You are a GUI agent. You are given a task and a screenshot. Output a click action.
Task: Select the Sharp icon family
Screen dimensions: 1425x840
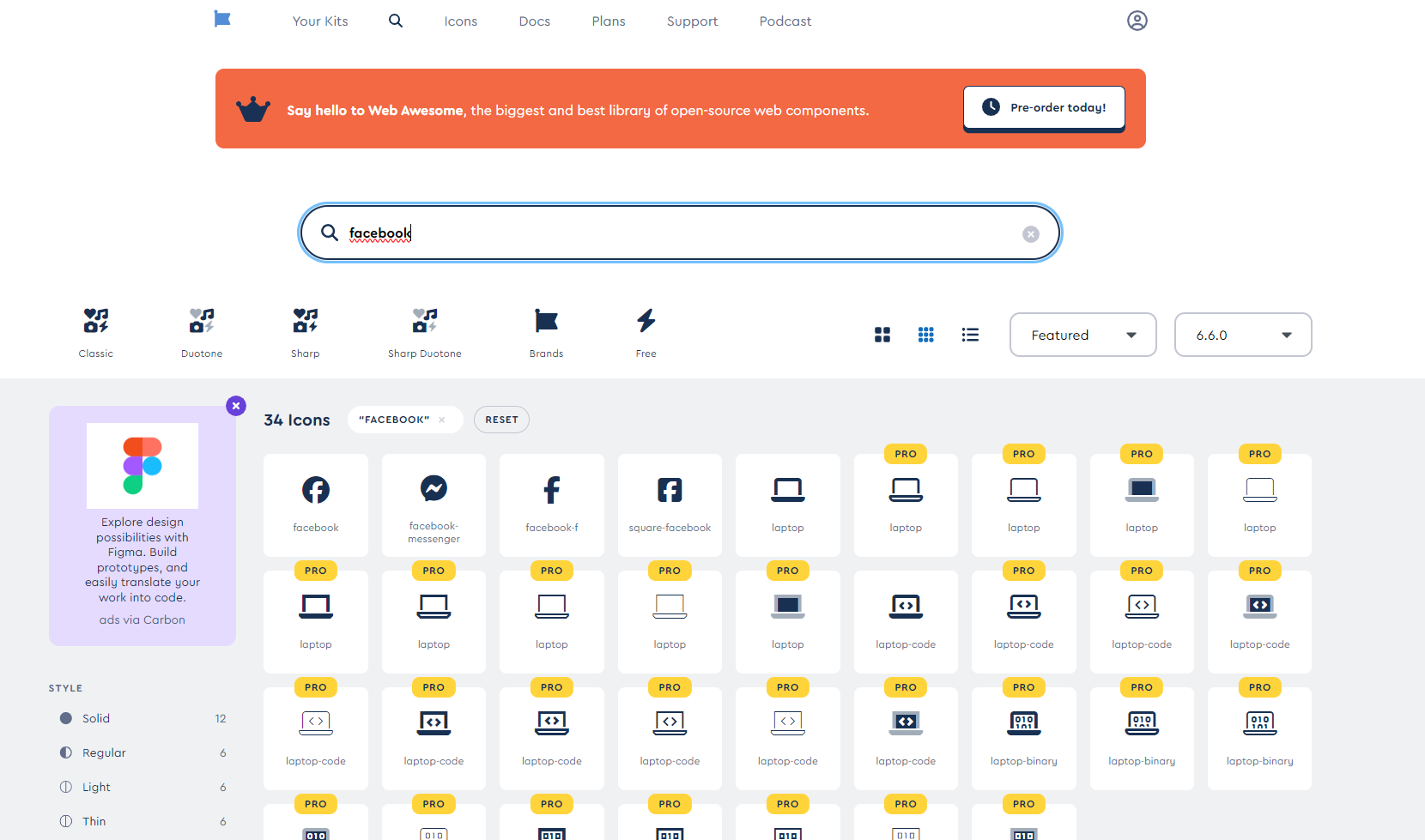pyautogui.click(x=305, y=333)
